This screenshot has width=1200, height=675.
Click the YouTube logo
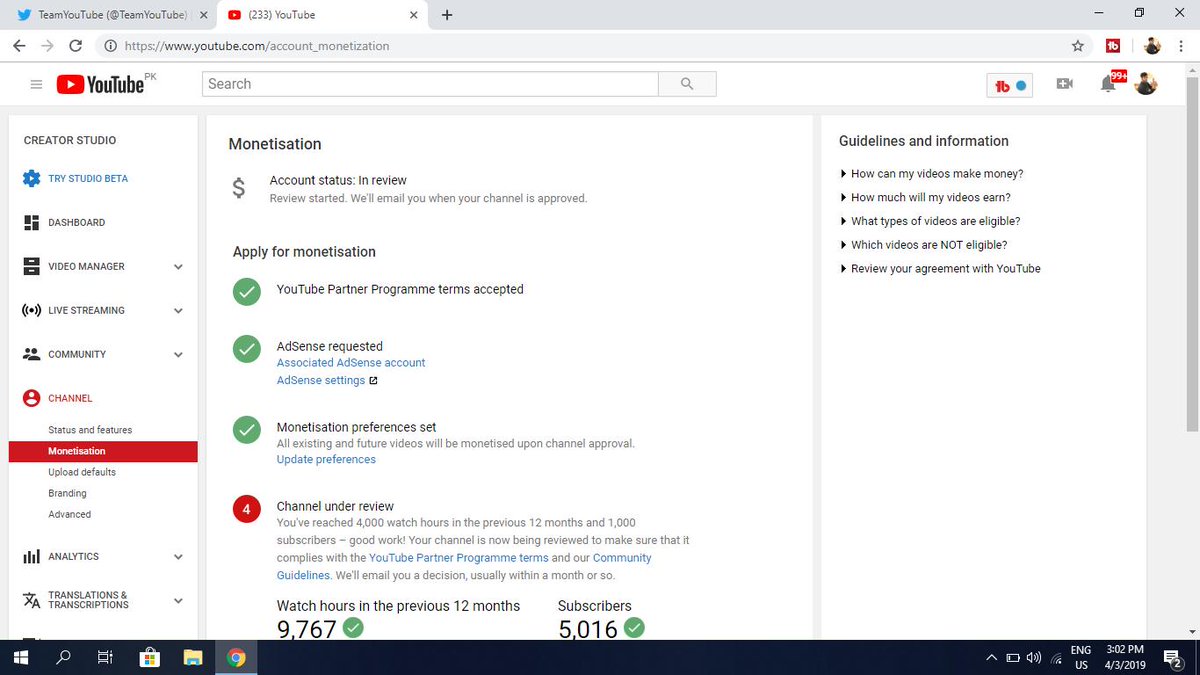point(100,85)
